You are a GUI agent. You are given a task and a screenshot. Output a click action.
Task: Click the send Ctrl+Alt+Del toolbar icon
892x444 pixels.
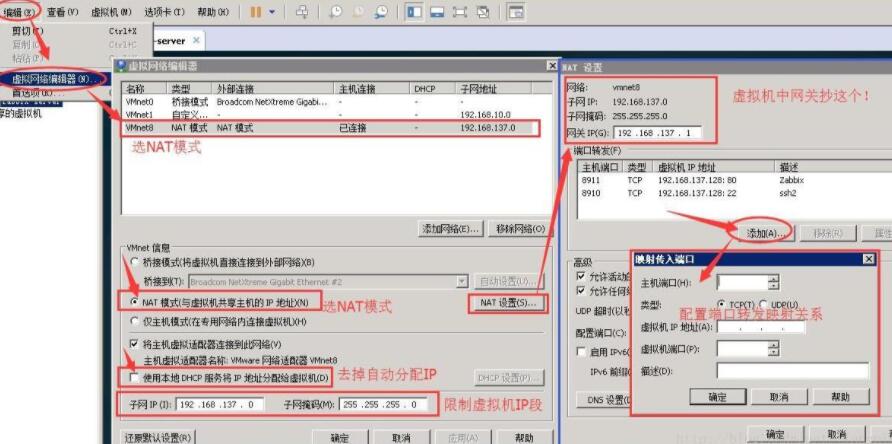tap(303, 12)
